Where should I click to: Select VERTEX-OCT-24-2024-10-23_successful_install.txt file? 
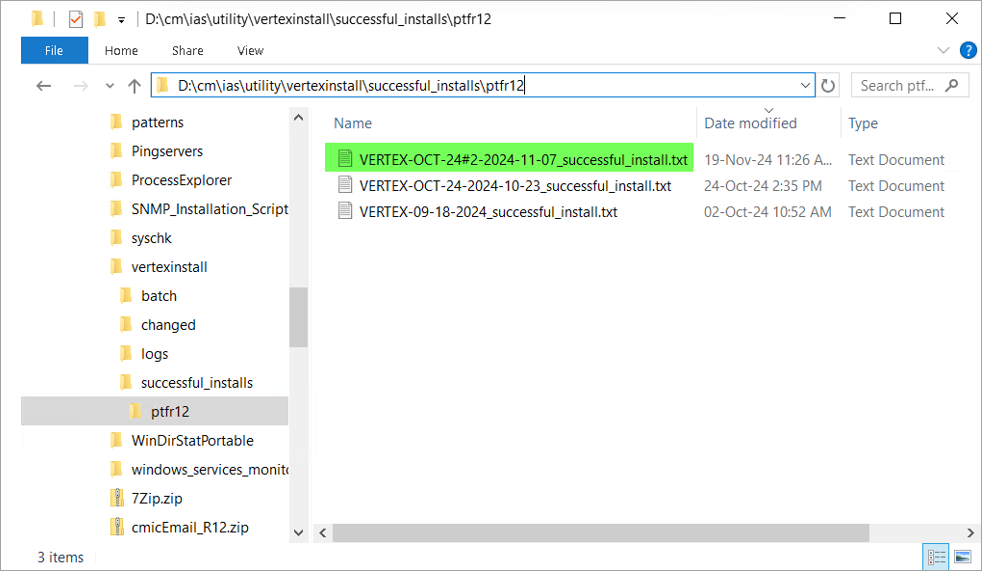pos(515,186)
